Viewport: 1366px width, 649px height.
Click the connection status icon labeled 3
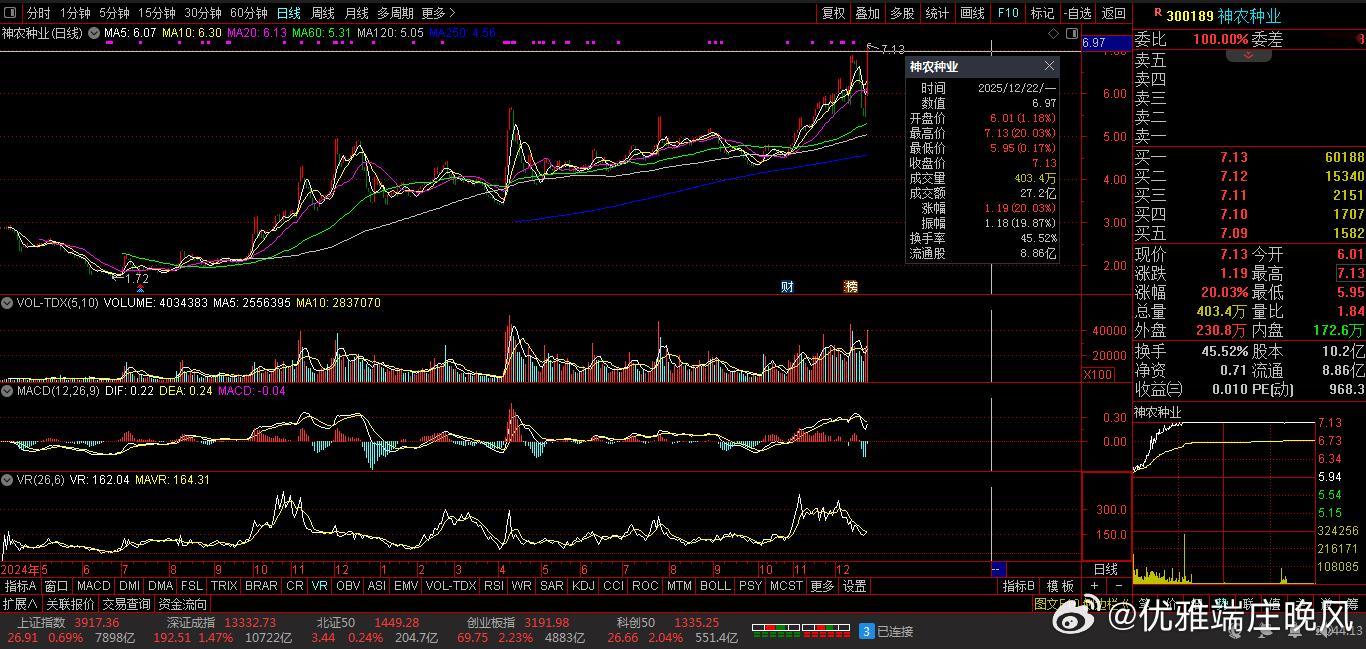coord(867,631)
